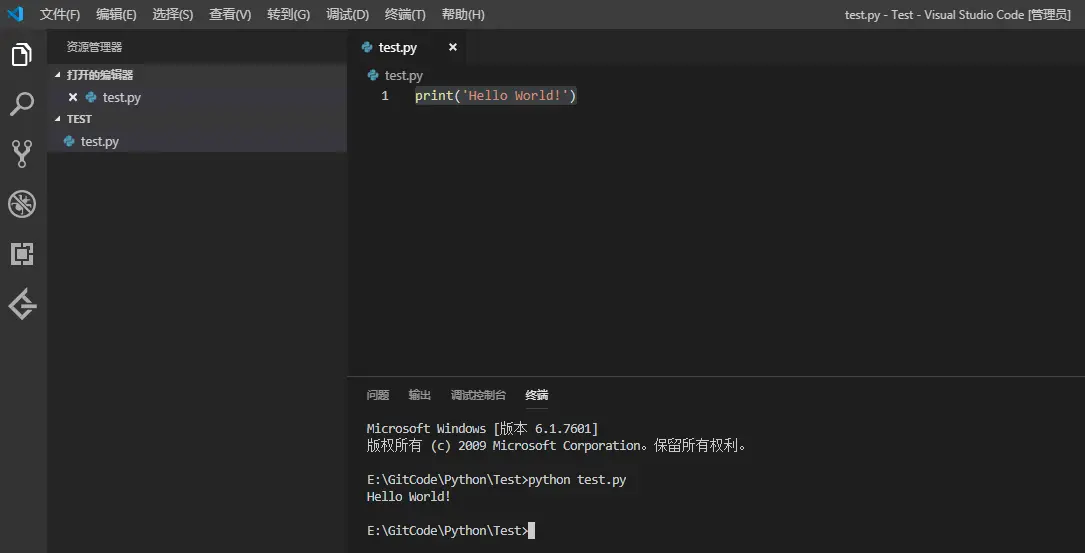Click the 版权所有 (c) 2009 Microsoft Corporation line
The image size is (1085, 553).
(x=557, y=446)
